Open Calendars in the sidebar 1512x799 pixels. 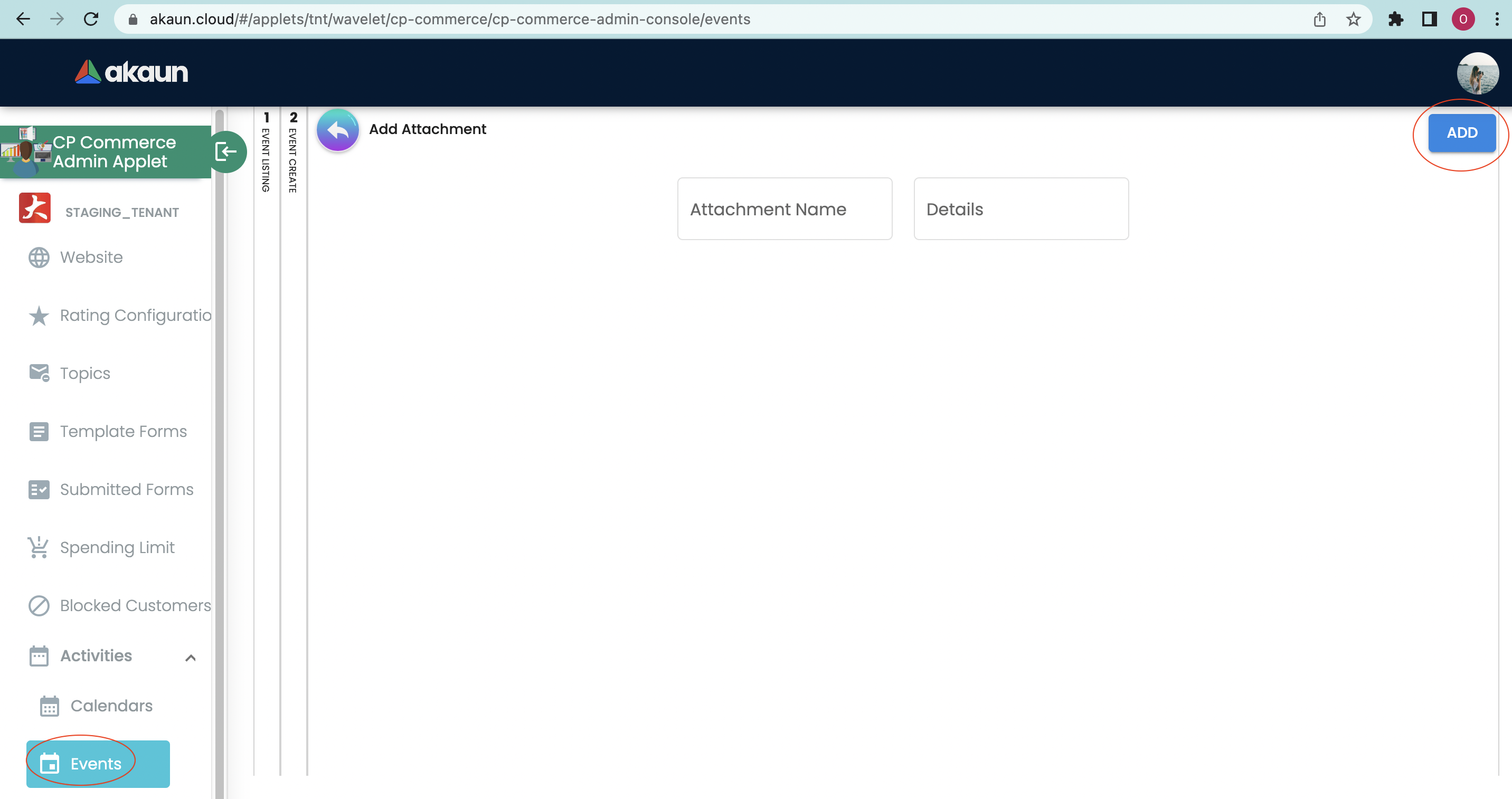click(111, 706)
